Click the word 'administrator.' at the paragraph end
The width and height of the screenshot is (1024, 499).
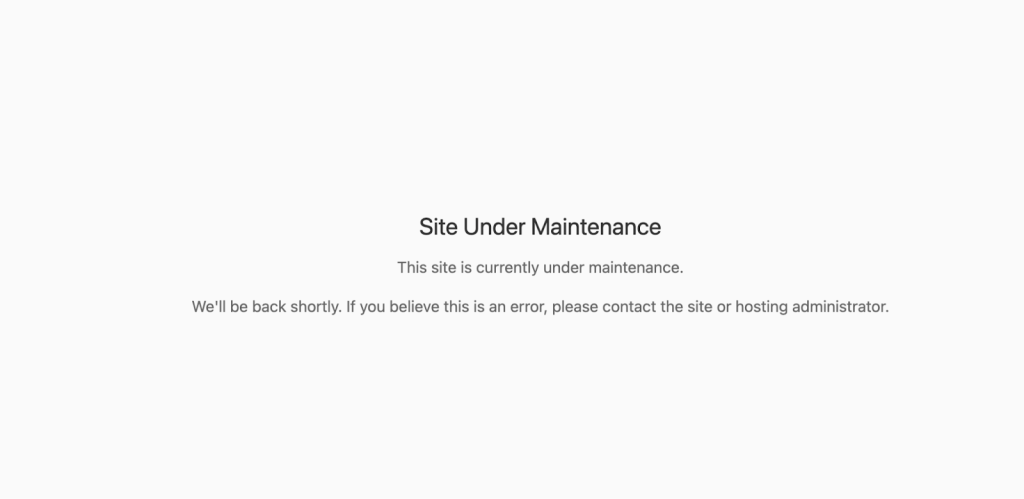840,307
